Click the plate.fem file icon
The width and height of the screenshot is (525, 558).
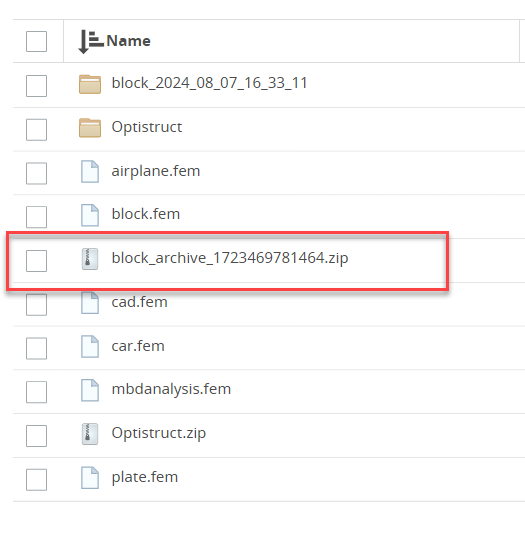point(90,478)
